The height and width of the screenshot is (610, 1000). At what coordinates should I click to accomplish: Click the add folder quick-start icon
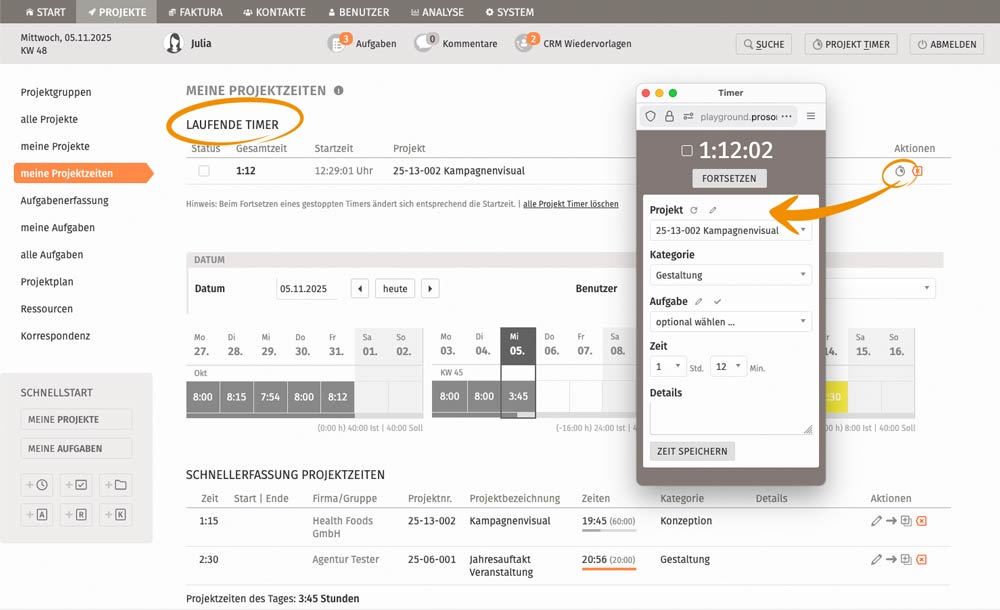point(115,485)
